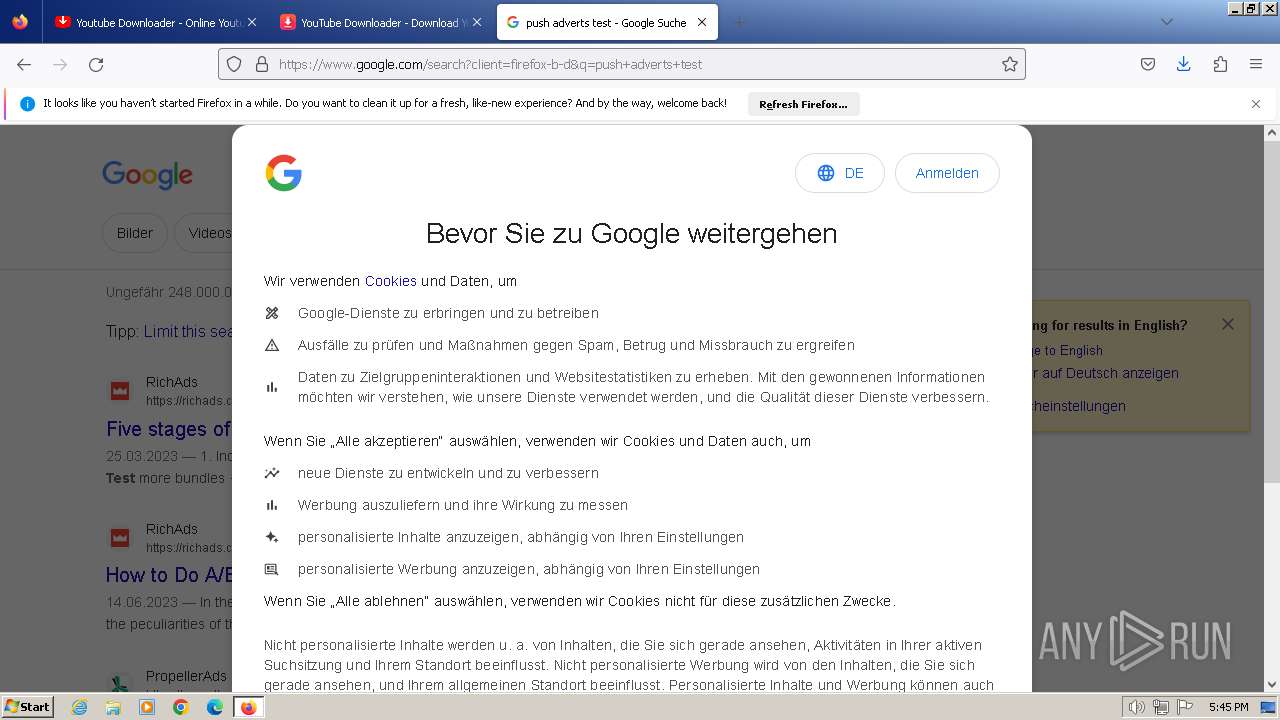The width and height of the screenshot is (1280, 720).
Task: Launch Internet Explorer from taskbar
Action: pyautogui.click(x=79, y=707)
